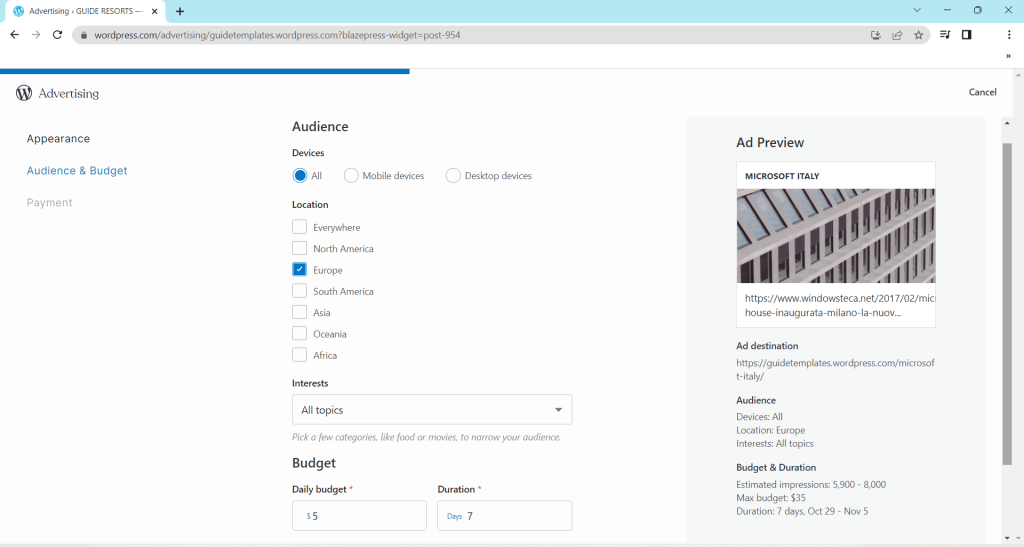Select the Mobile devices radio button
The height and width of the screenshot is (547, 1024).
pyautogui.click(x=351, y=176)
